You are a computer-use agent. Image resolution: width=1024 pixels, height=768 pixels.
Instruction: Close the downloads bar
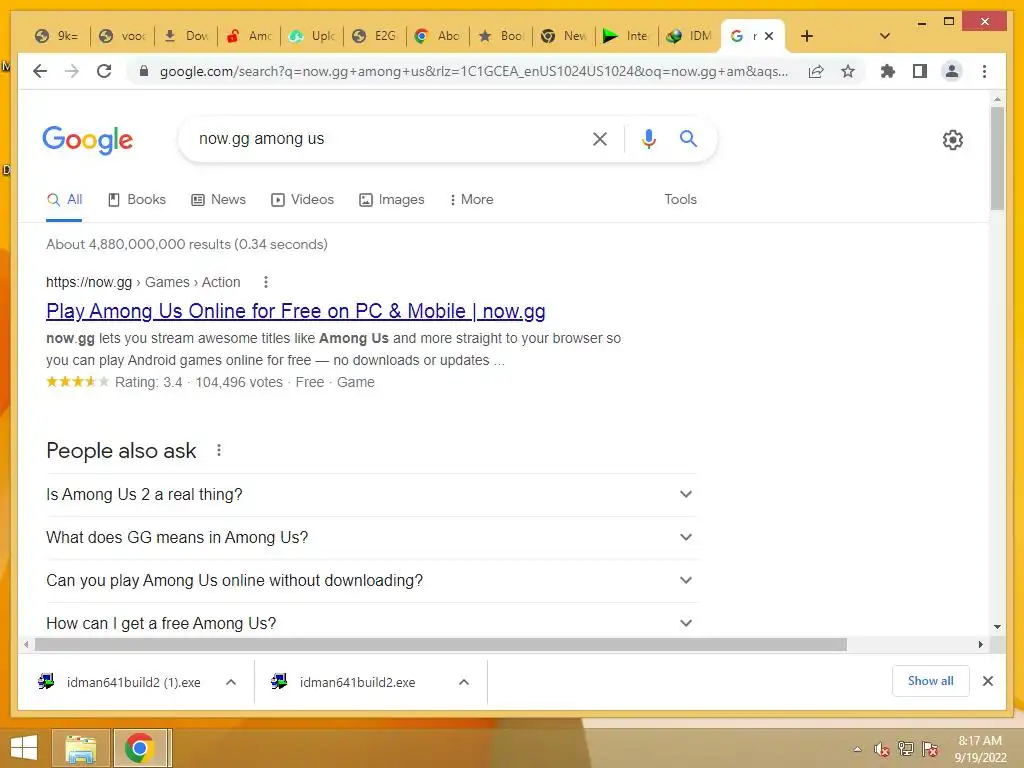(x=987, y=681)
